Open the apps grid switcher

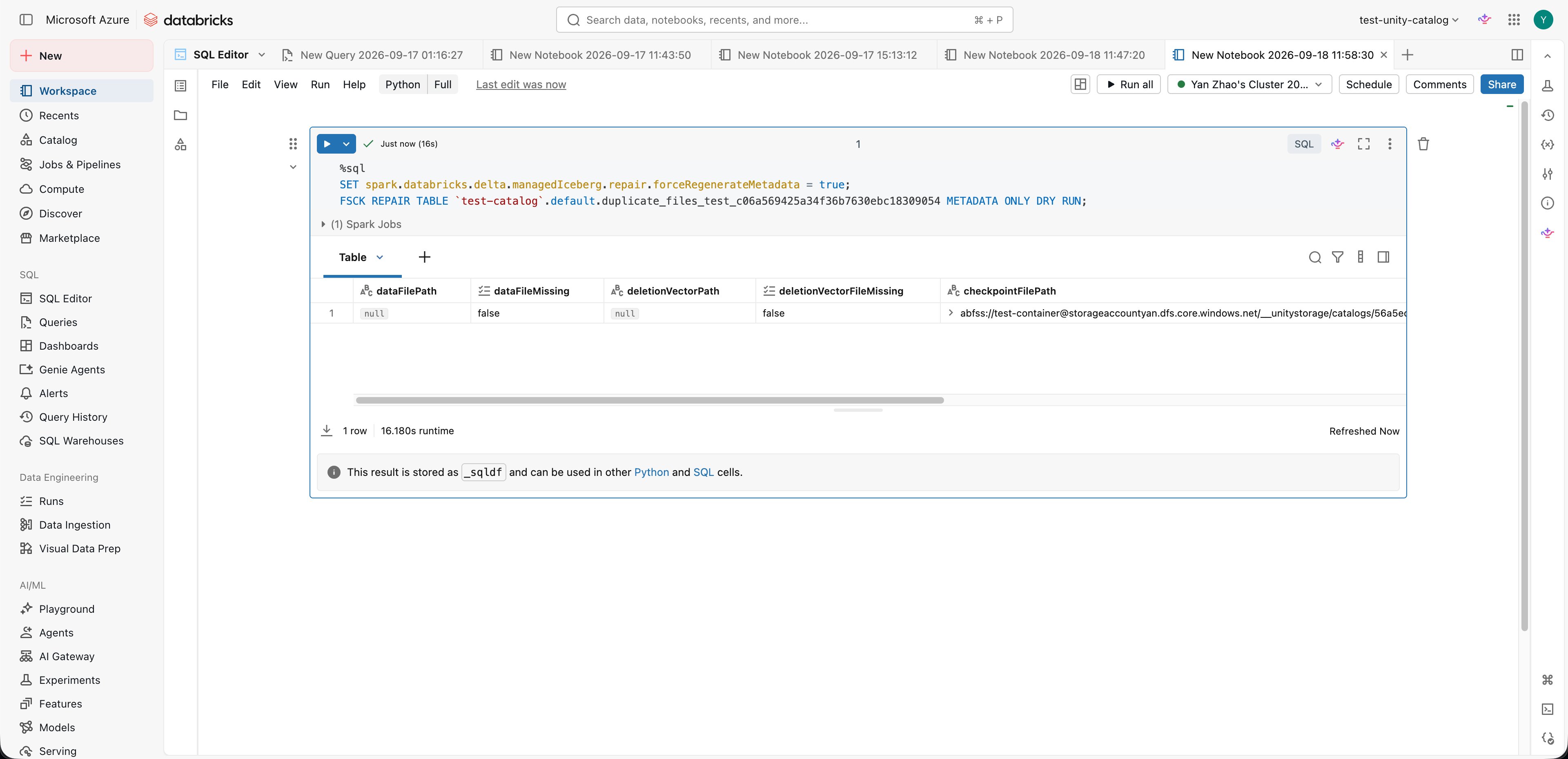coord(1514,20)
